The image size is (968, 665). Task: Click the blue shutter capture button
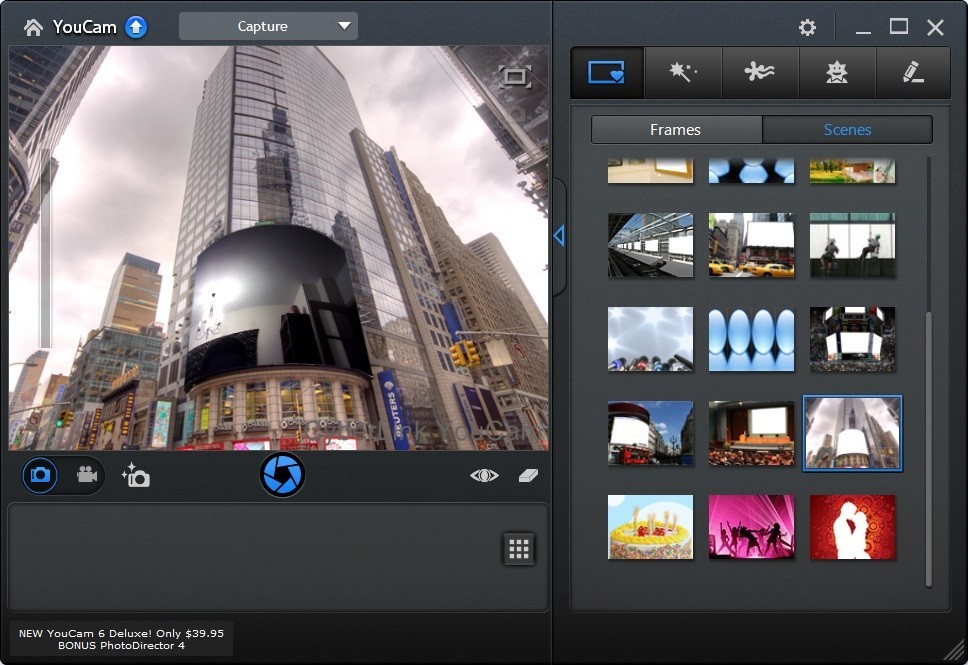[281, 474]
